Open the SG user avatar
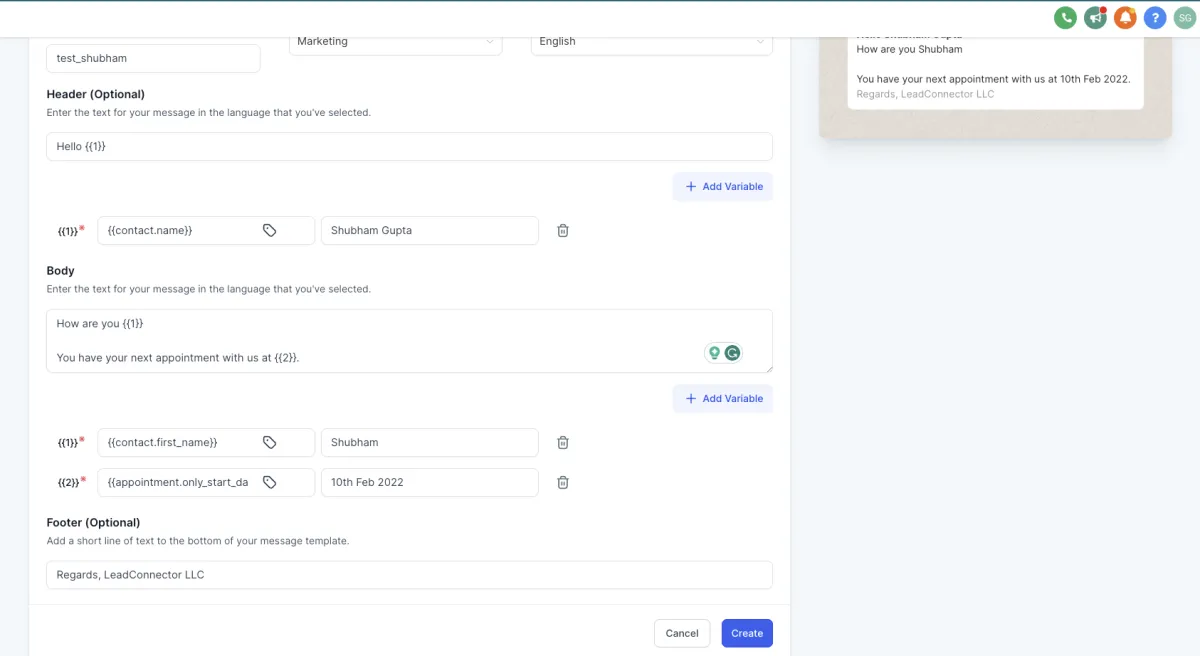Viewport: 1200px width, 656px height. tap(1185, 17)
